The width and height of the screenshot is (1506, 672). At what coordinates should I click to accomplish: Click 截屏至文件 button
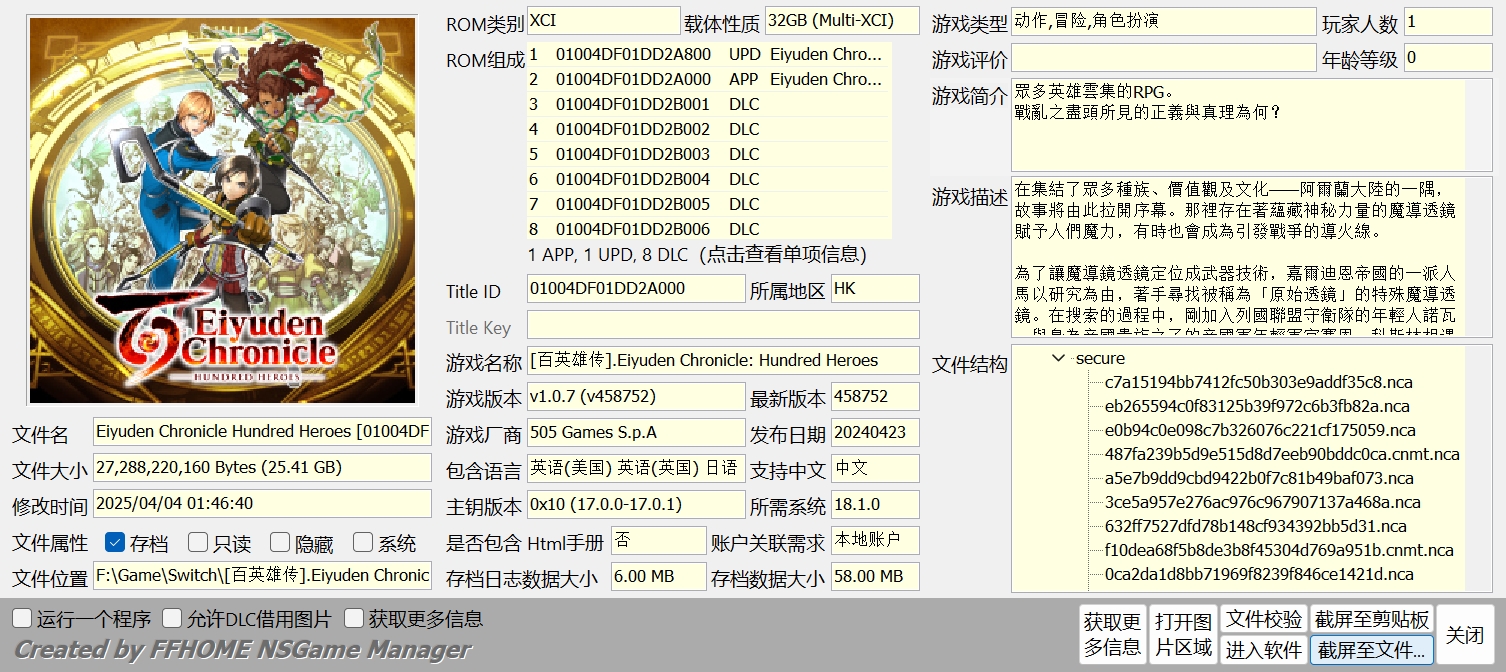1371,650
